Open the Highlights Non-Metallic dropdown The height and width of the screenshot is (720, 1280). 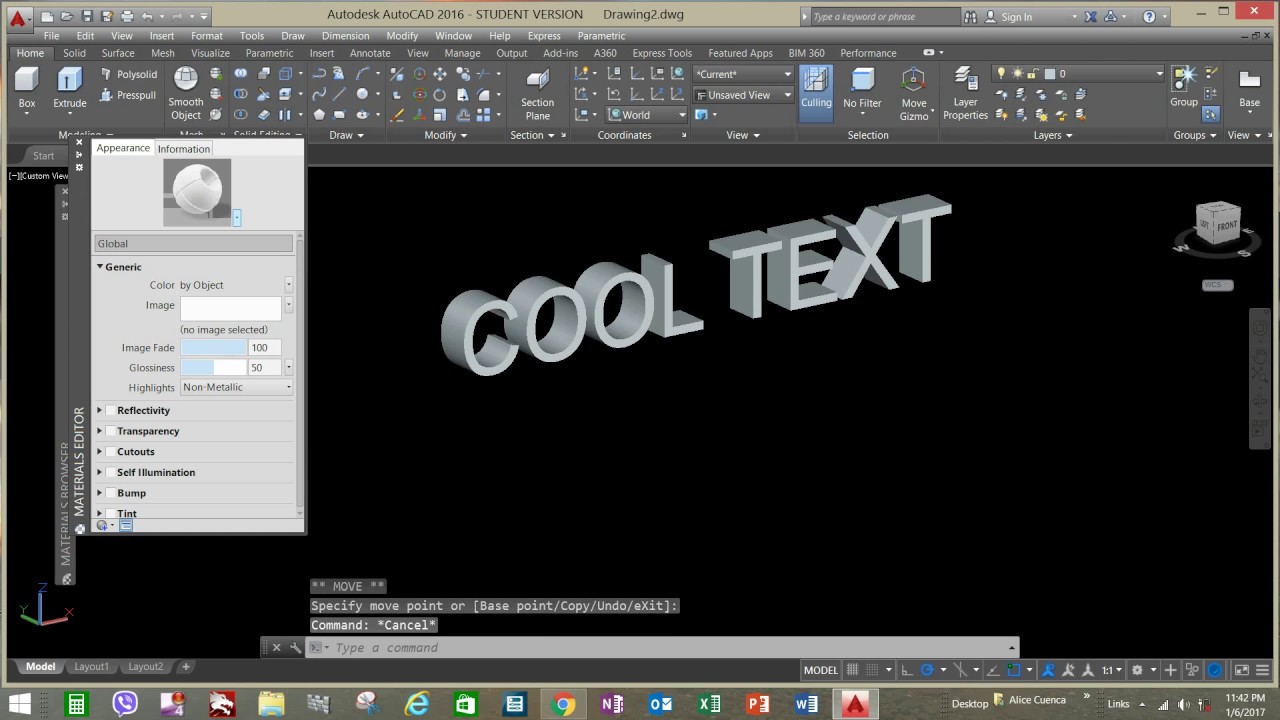coord(237,388)
